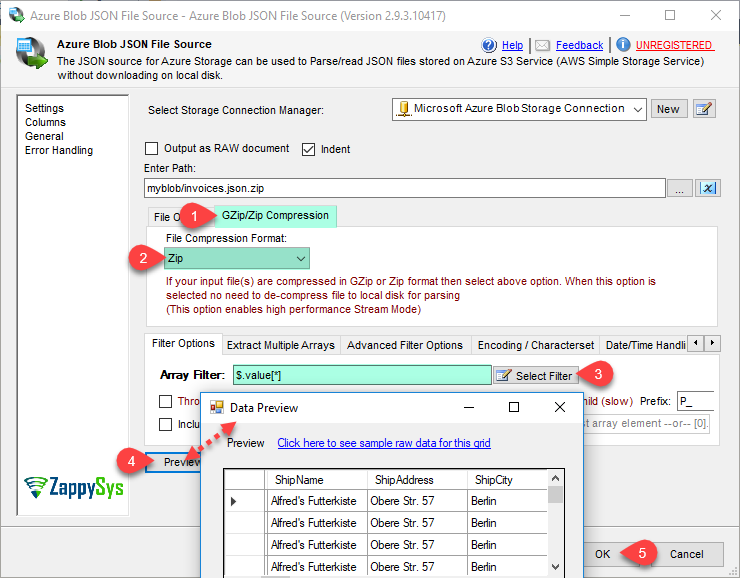
Task: Minimize the Data Preview window
Action: click(x=469, y=407)
